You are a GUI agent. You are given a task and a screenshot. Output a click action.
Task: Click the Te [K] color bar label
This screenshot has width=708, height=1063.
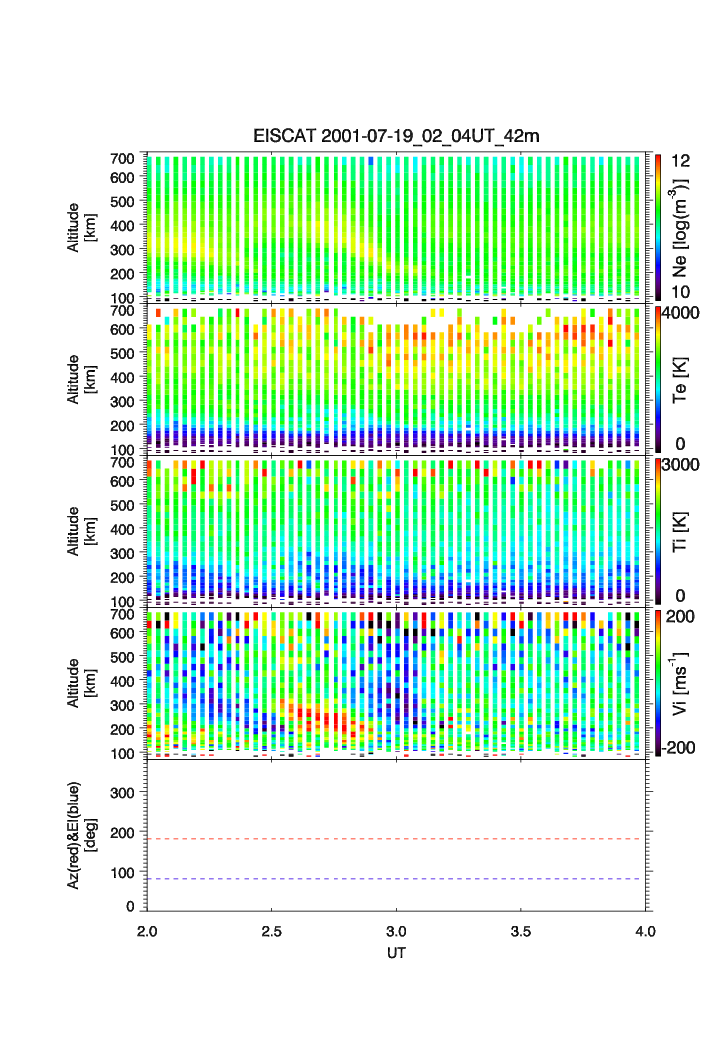pos(682,378)
